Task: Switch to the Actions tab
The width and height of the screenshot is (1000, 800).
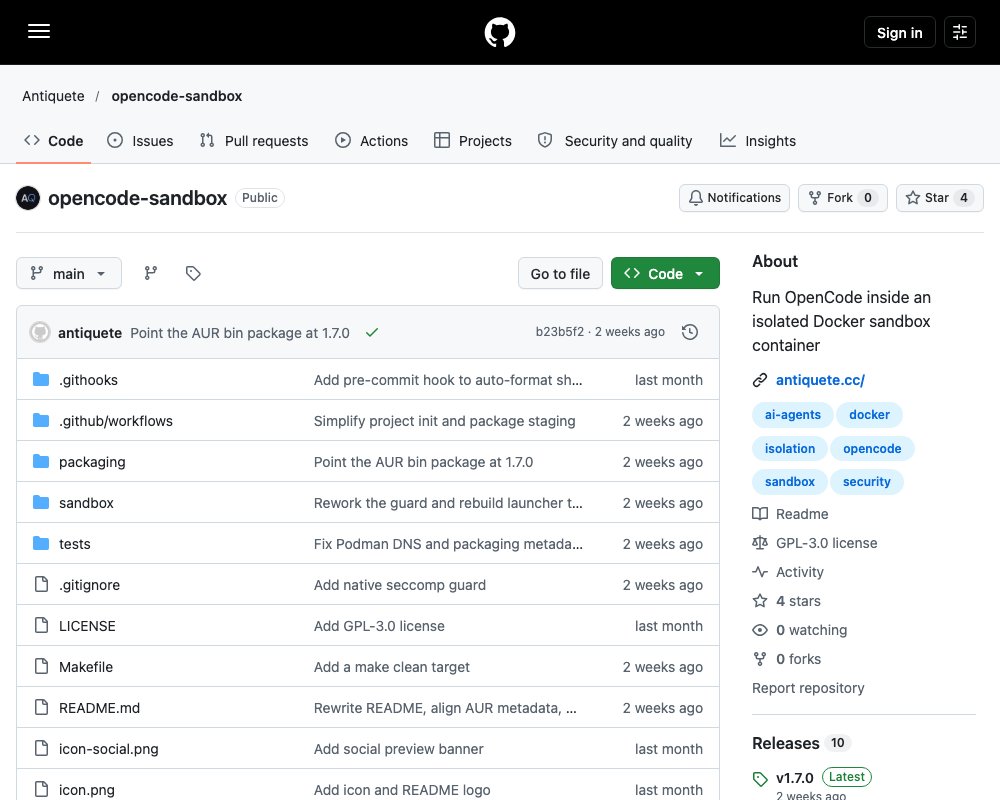Action: pos(371,141)
